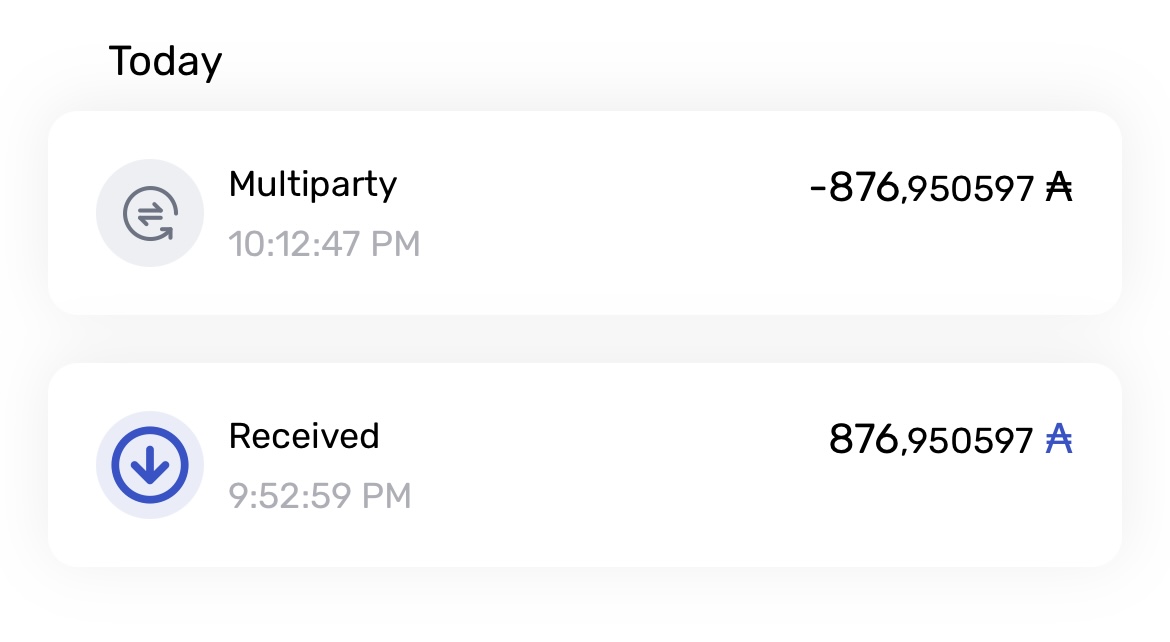Select the Multiparty transaction title
The height and width of the screenshot is (642, 1170).
click(x=312, y=184)
